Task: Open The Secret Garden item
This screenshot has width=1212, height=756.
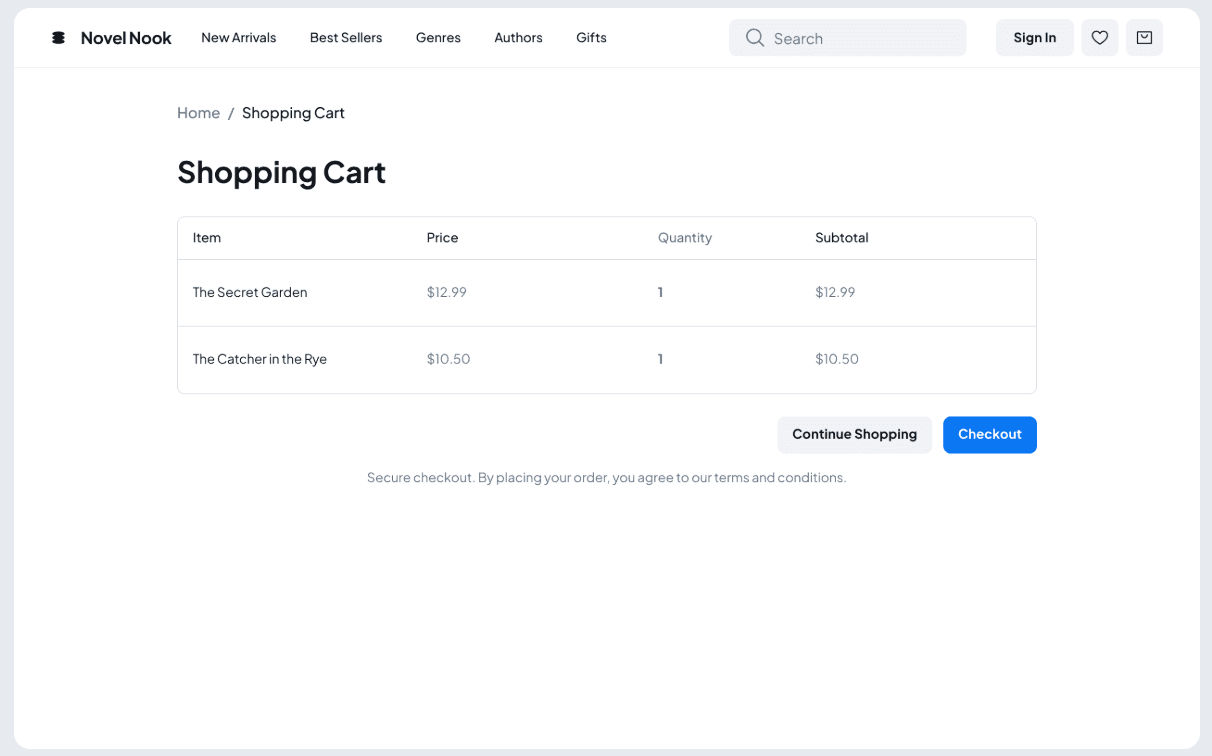Action: click(250, 293)
